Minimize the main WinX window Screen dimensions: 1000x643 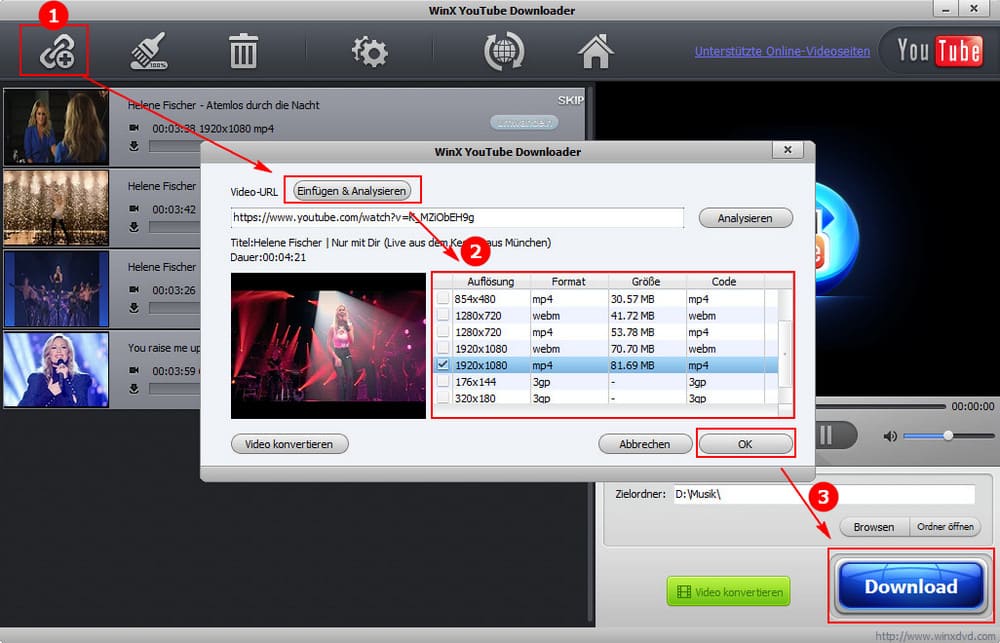point(946,8)
